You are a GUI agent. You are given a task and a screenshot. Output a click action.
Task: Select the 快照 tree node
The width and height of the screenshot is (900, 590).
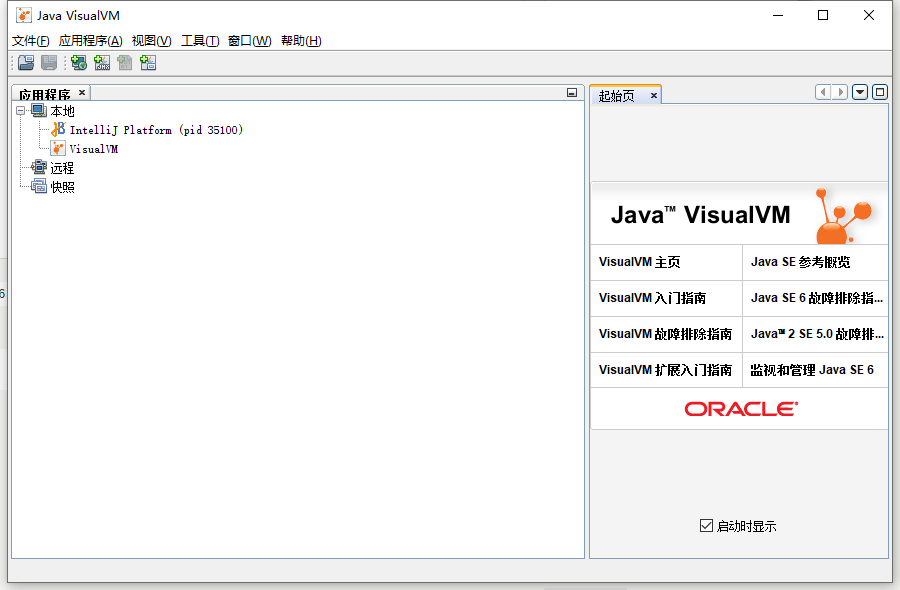(x=62, y=187)
